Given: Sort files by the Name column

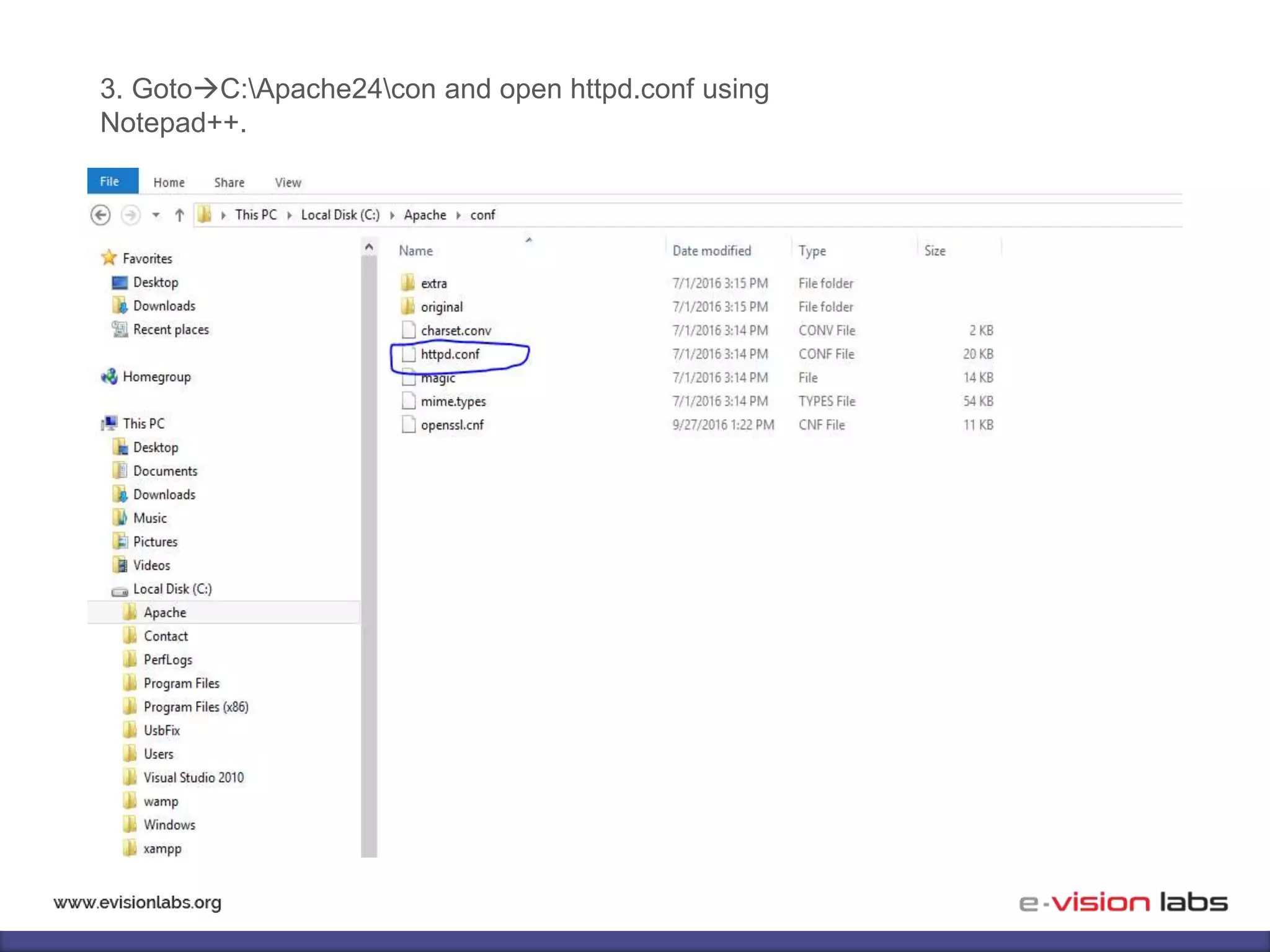Looking at the screenshot, I should [x=415, y=250].
